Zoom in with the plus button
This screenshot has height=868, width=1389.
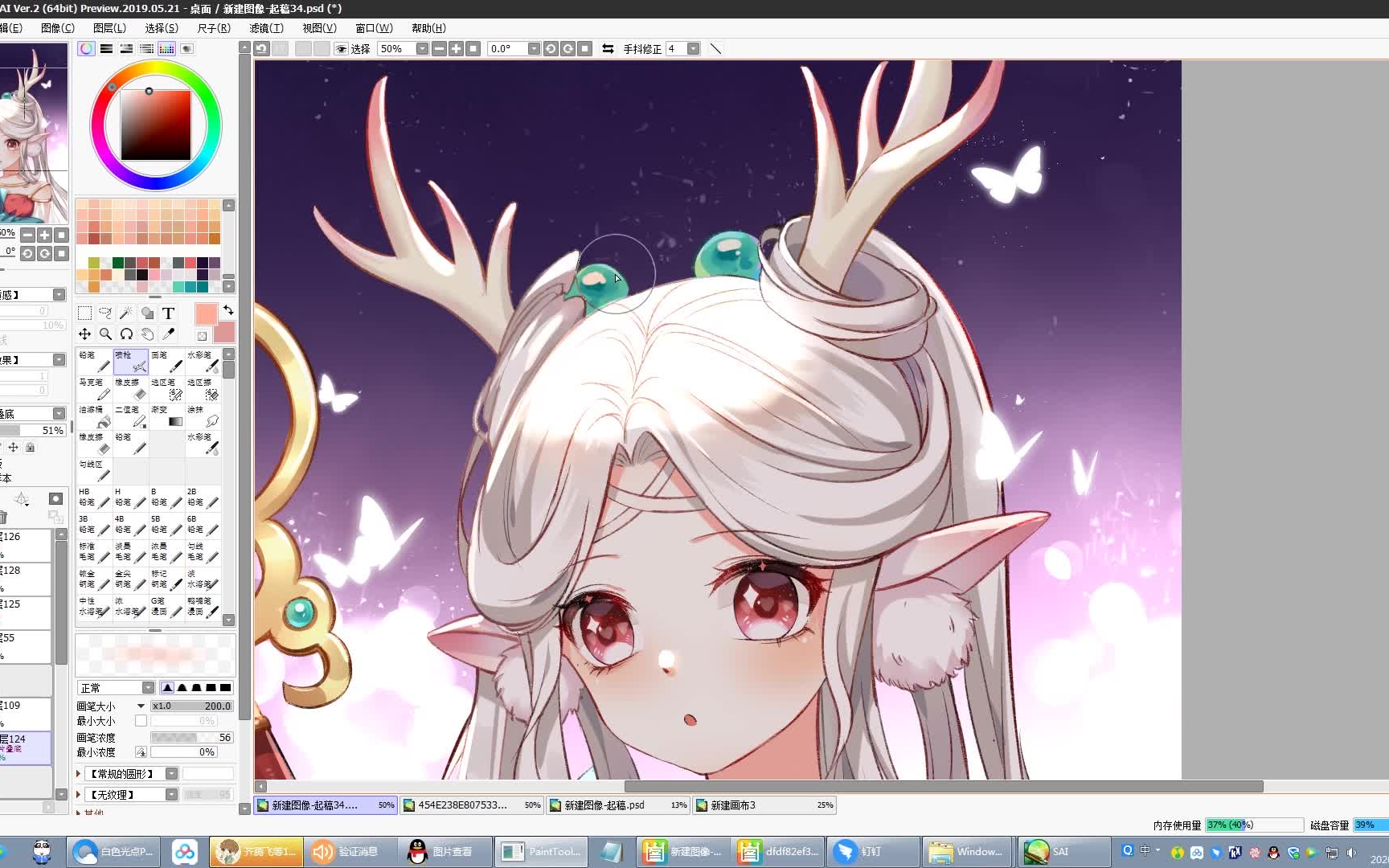pyautogui.click(x=456, y=49)
